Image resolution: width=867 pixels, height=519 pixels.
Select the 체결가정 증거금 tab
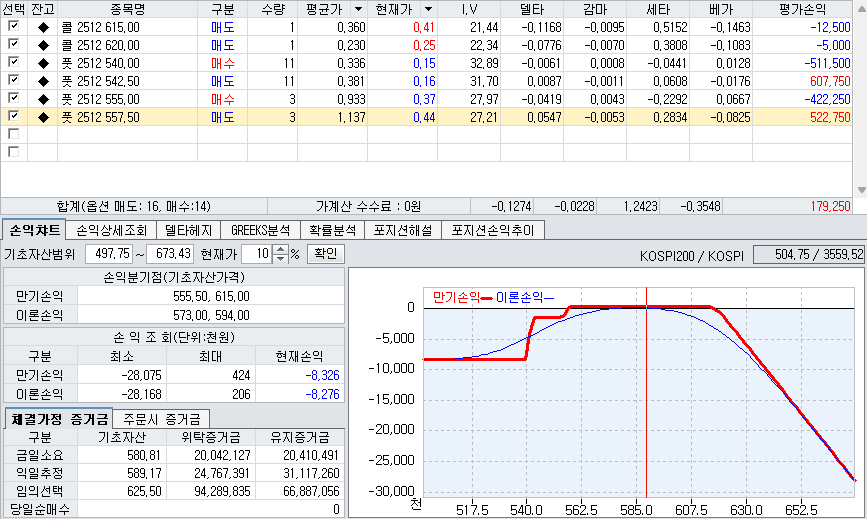click(x=59, y=418)
